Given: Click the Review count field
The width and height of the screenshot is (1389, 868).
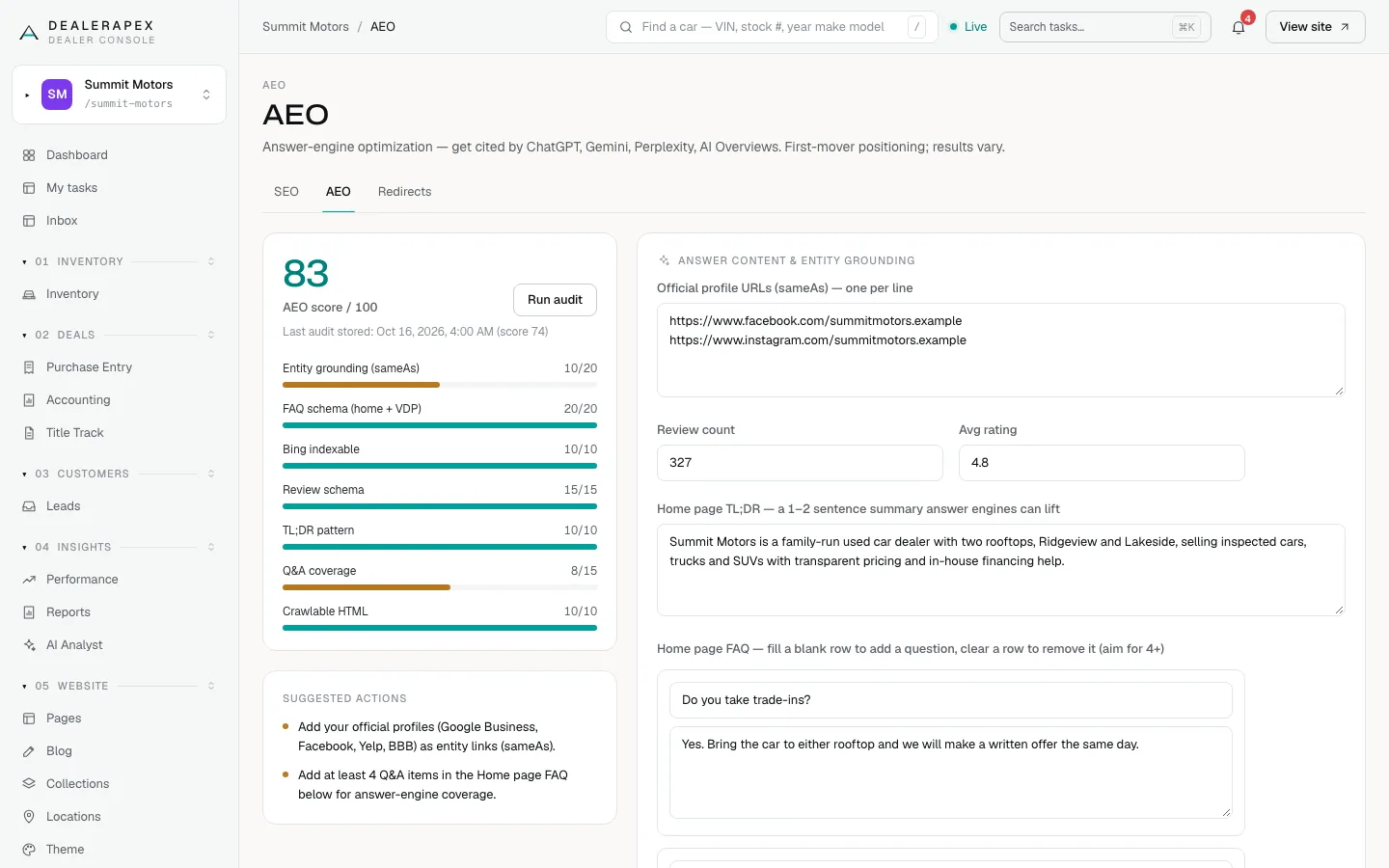Looking at the screenshot, I should coord(800,463).
